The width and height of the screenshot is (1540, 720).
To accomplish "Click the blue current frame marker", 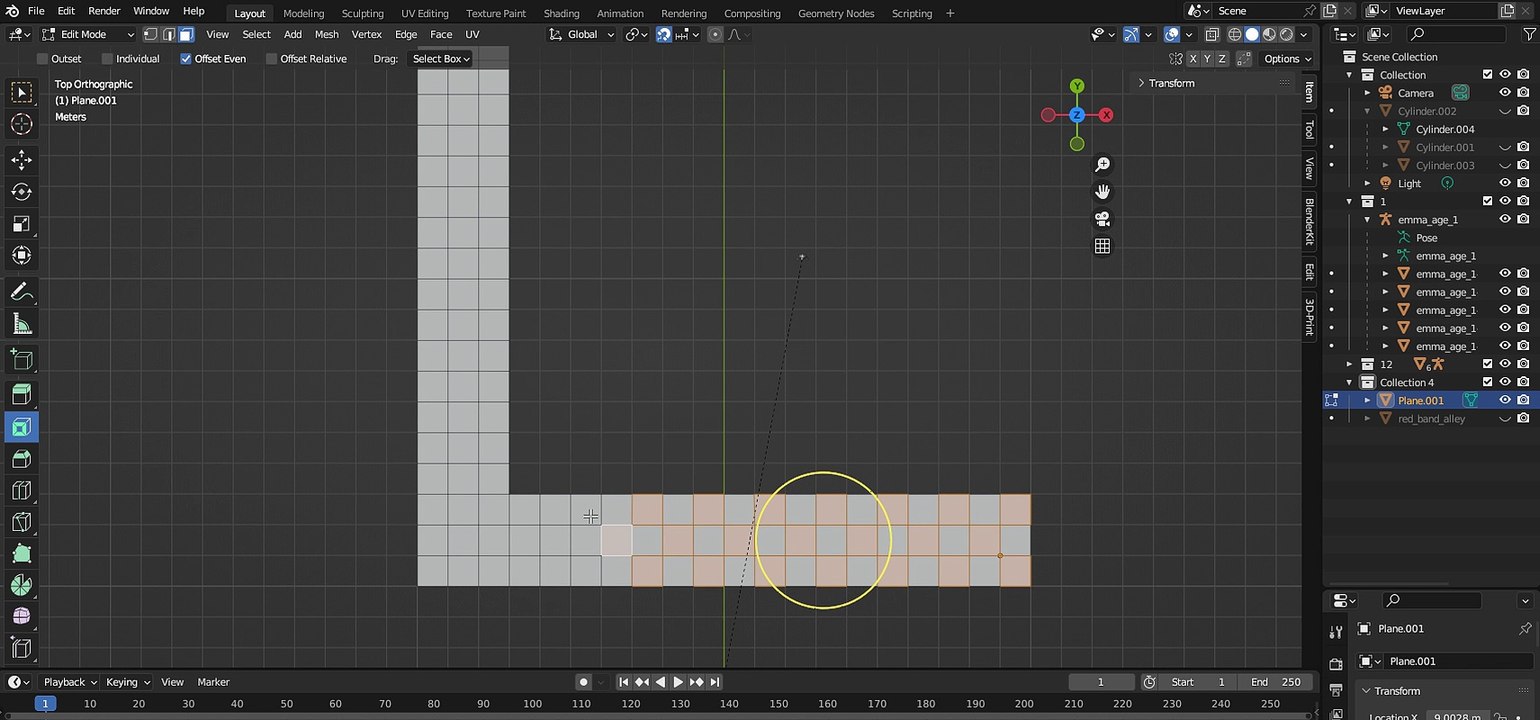I will (x=45, y=704).
